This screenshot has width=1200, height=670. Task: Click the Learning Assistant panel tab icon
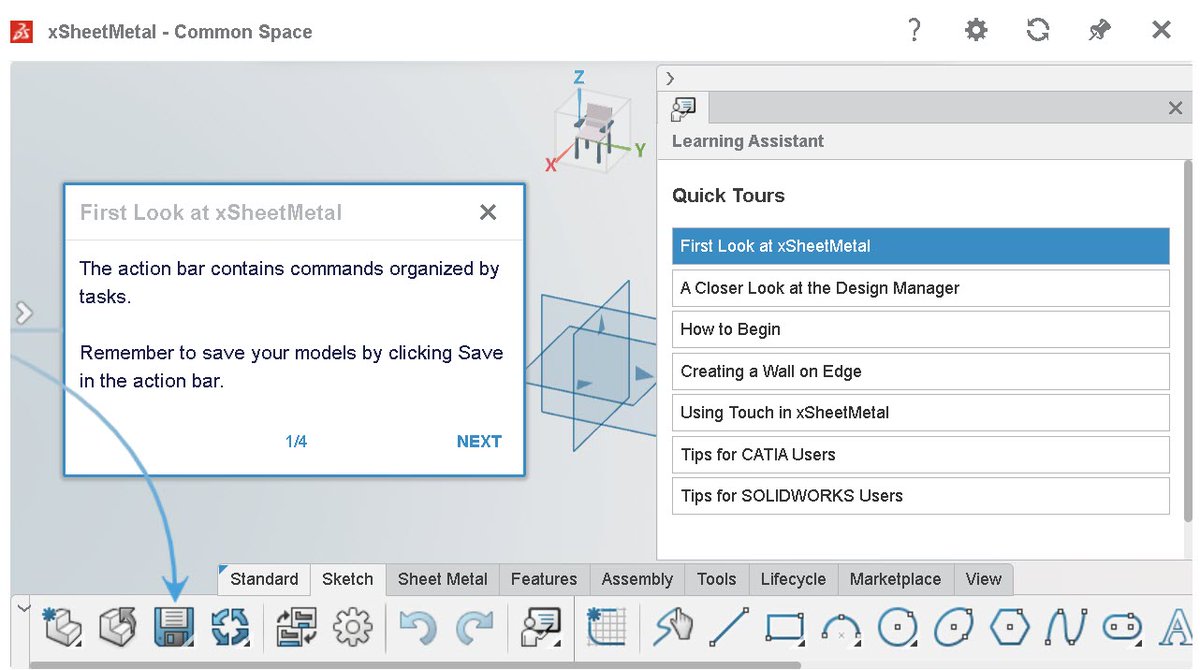click(685, 108)
